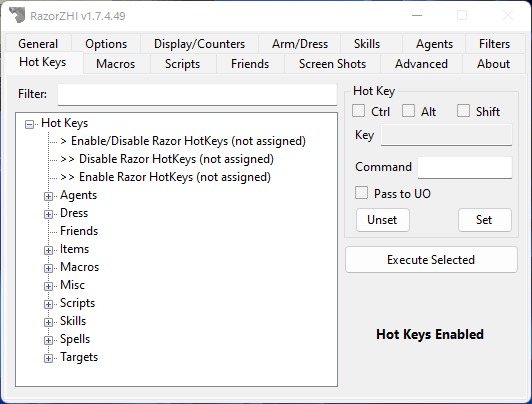Expand the Agents tree node
The image size is (532, 404).
(48, 196)
